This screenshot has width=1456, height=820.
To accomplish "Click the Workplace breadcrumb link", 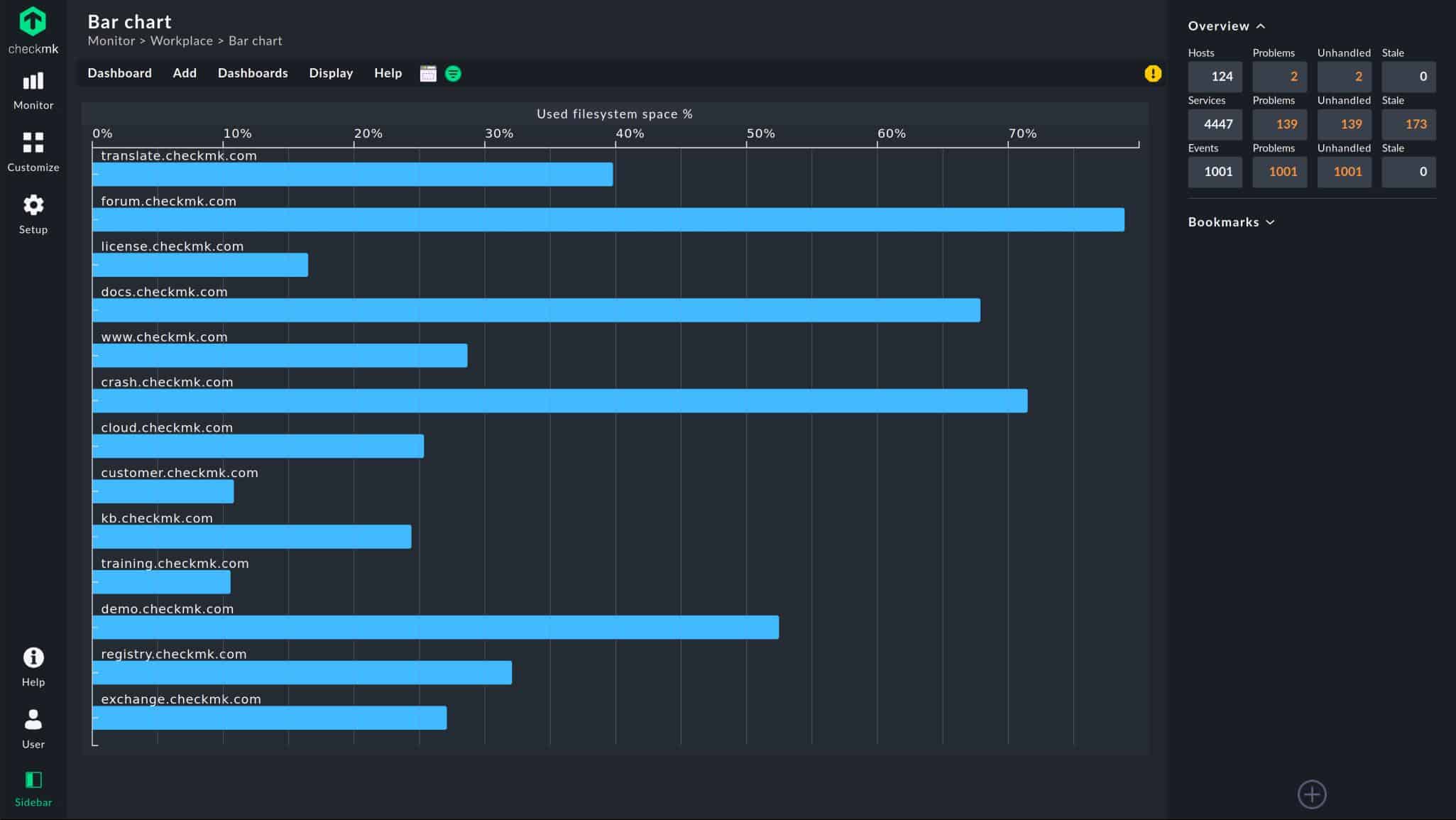I will [x=182, y=40].
